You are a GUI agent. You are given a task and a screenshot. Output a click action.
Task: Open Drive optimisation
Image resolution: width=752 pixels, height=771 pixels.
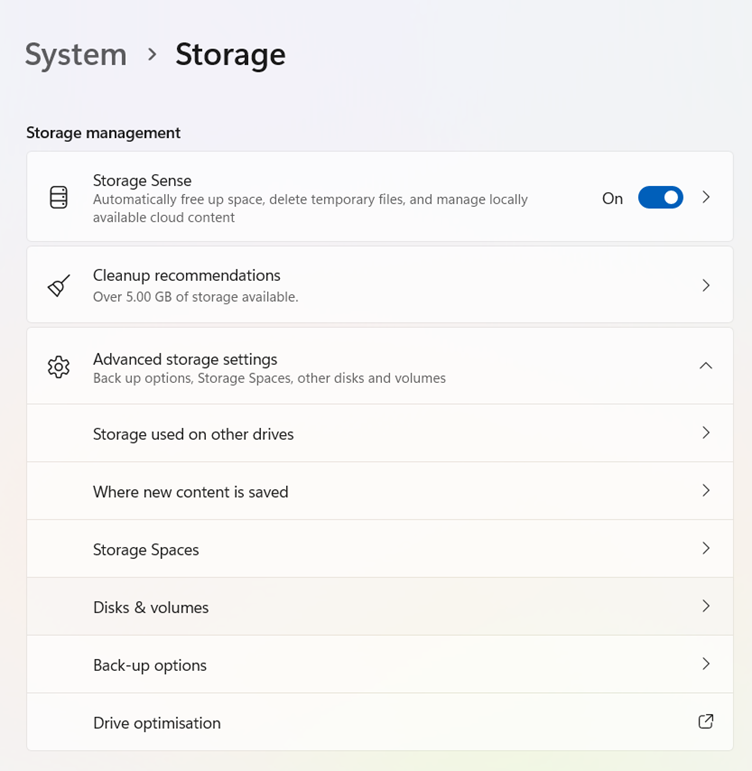380,722
